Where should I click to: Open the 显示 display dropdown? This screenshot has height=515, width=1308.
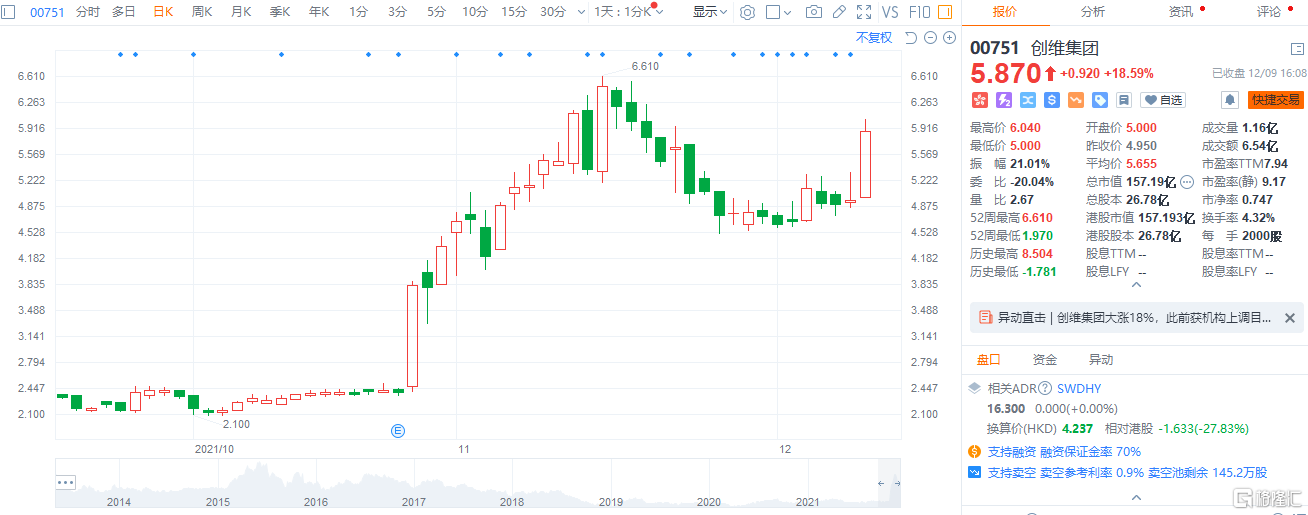(x=711, y=12)
